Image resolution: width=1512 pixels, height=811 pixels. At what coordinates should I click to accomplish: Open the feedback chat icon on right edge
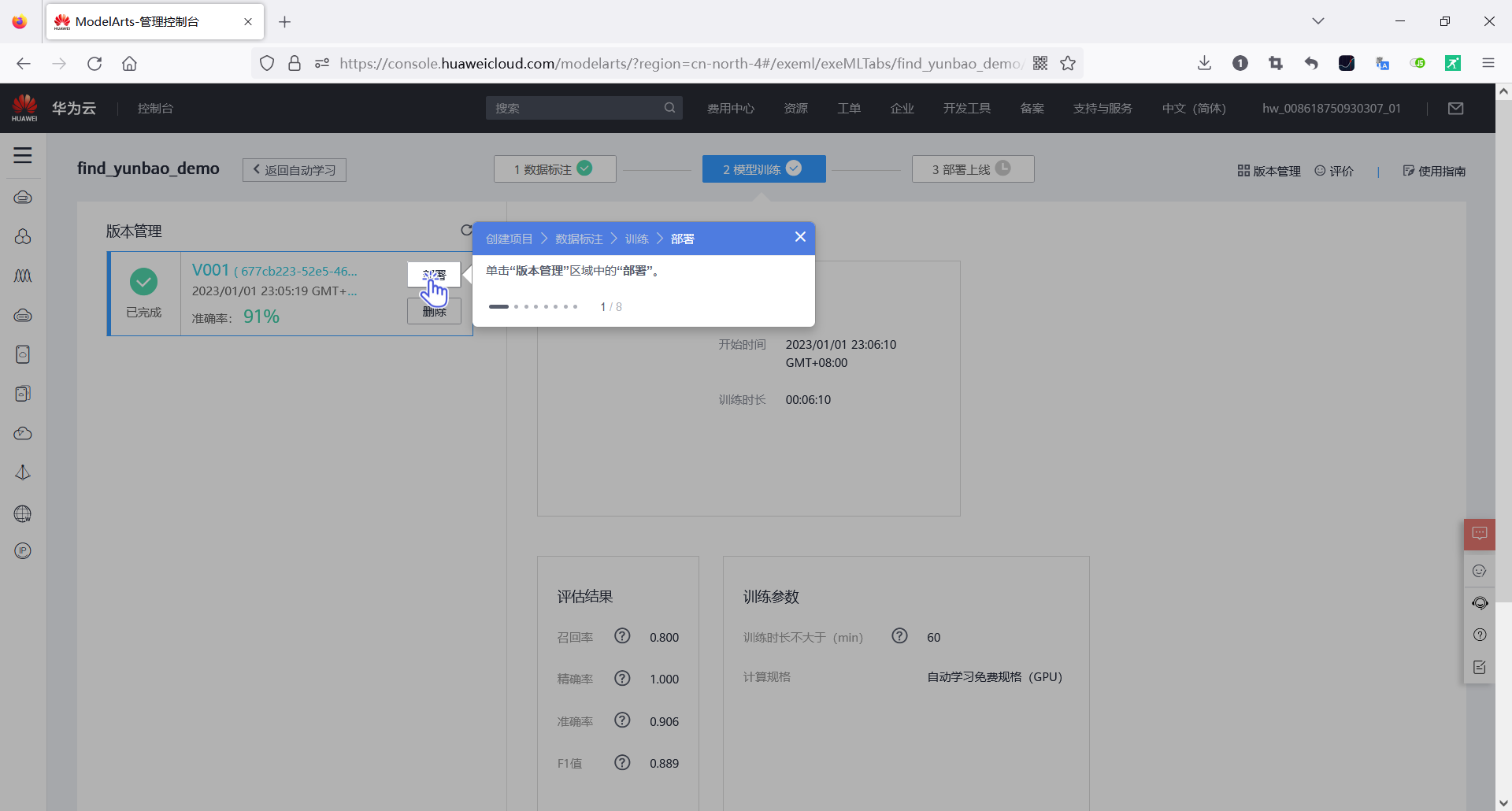[1480, 534]
